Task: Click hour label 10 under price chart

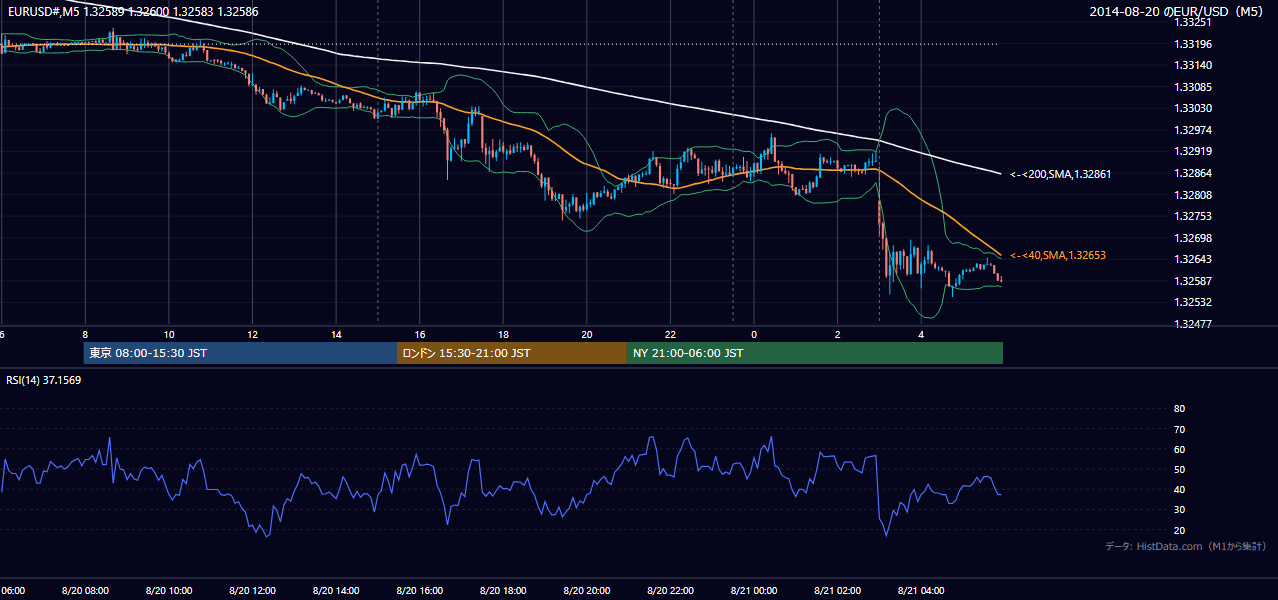Action: coord(168,335)
